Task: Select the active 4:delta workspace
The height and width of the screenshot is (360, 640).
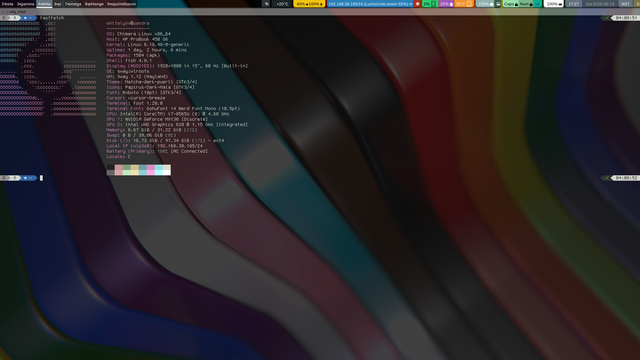Action: 44,4
